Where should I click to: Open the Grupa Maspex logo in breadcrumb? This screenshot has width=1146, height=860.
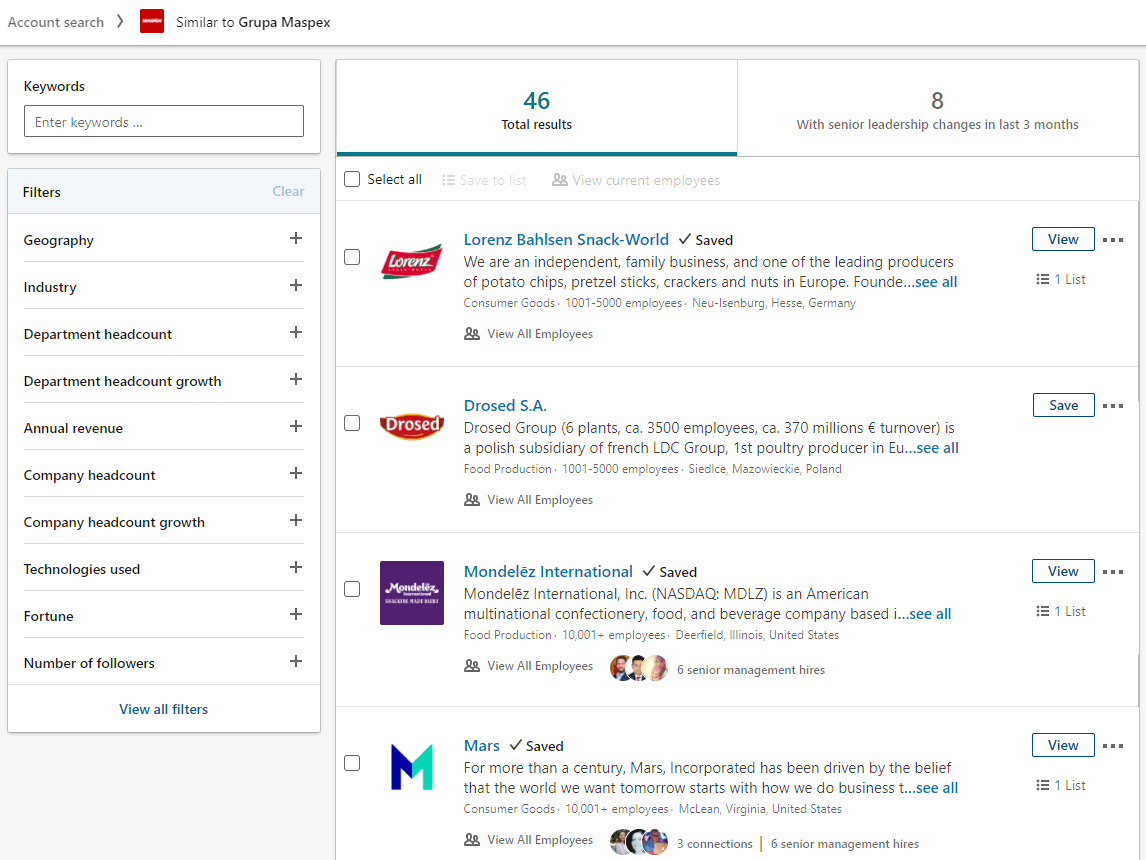click(152, 21)
